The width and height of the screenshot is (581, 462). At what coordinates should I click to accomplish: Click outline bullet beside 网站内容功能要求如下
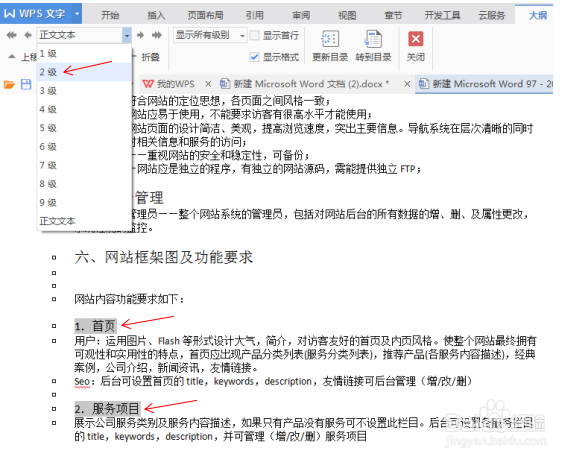(x=54, y=299)
